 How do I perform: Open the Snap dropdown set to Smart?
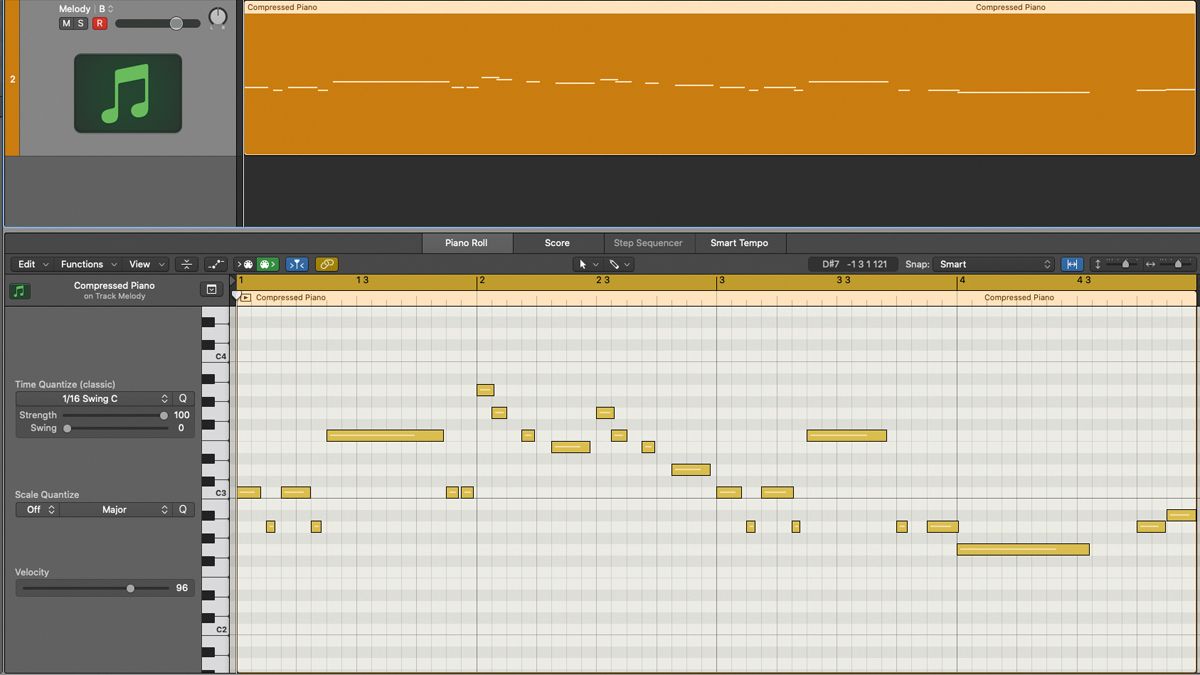993,263
